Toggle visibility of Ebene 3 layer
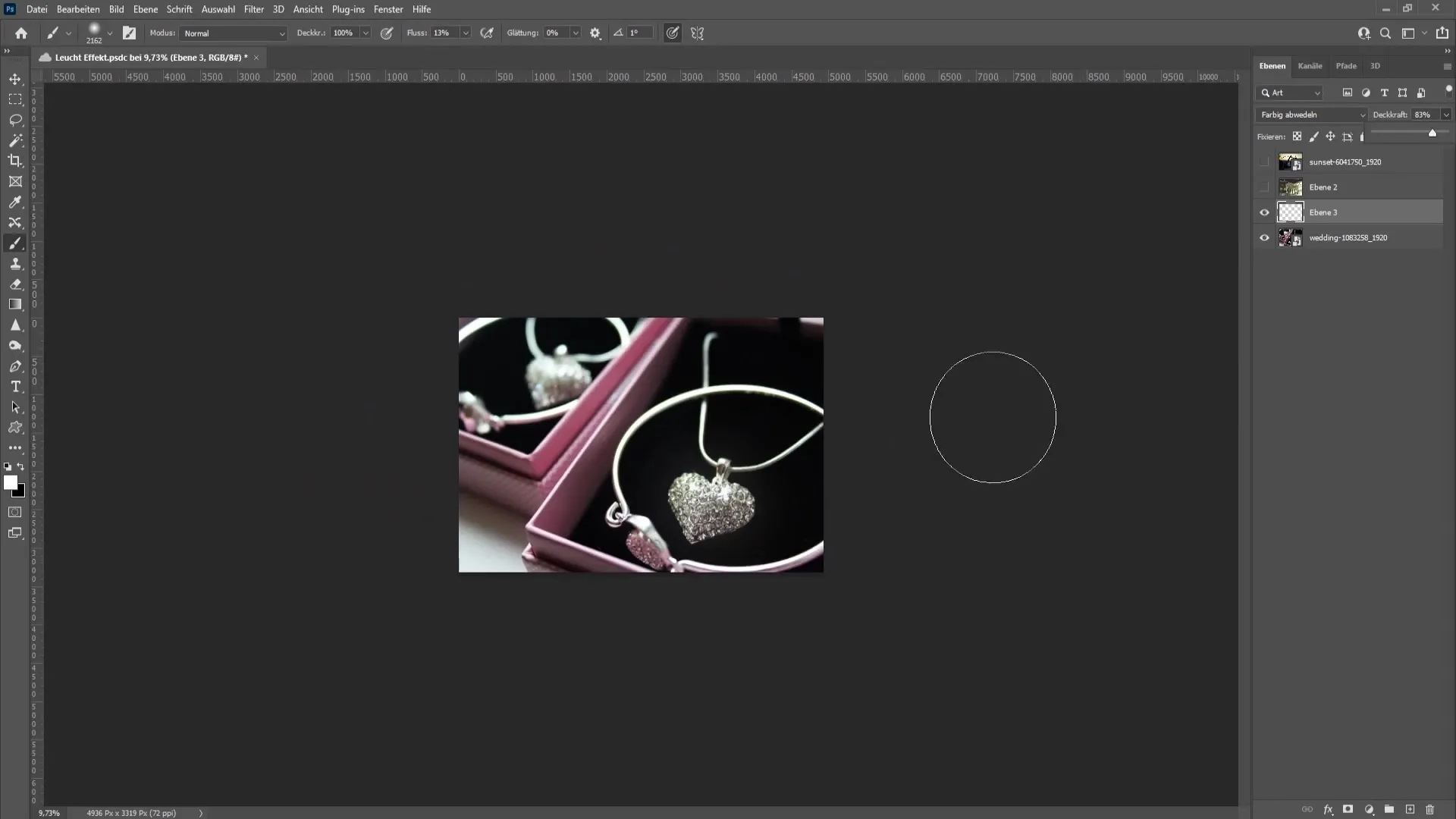Image resolution: width=1456 pixels, height=819 pixels. (x=1264, y=211)
